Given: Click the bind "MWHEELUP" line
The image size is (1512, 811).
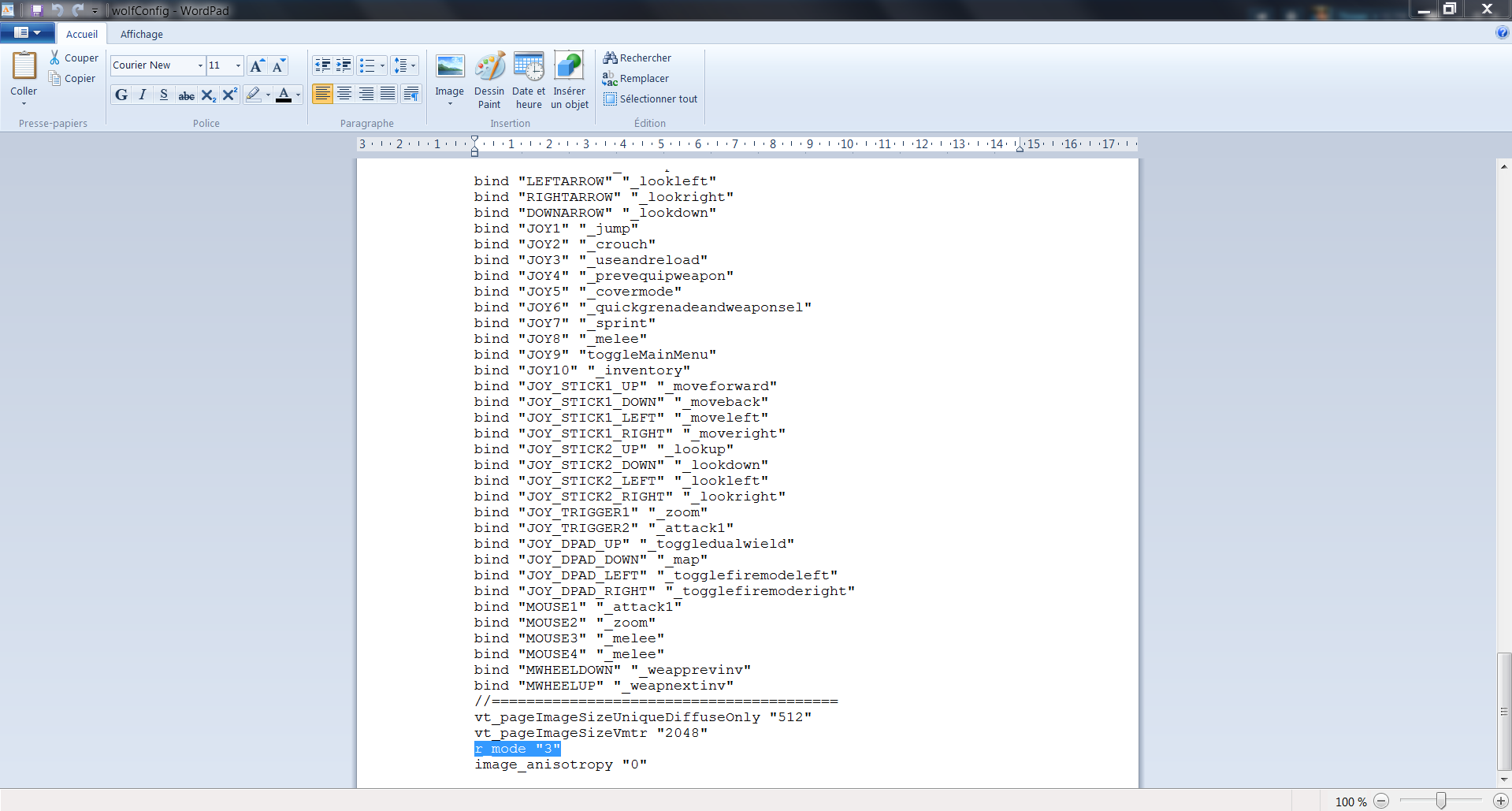Looking at the screenshot, I should (604, 686).
